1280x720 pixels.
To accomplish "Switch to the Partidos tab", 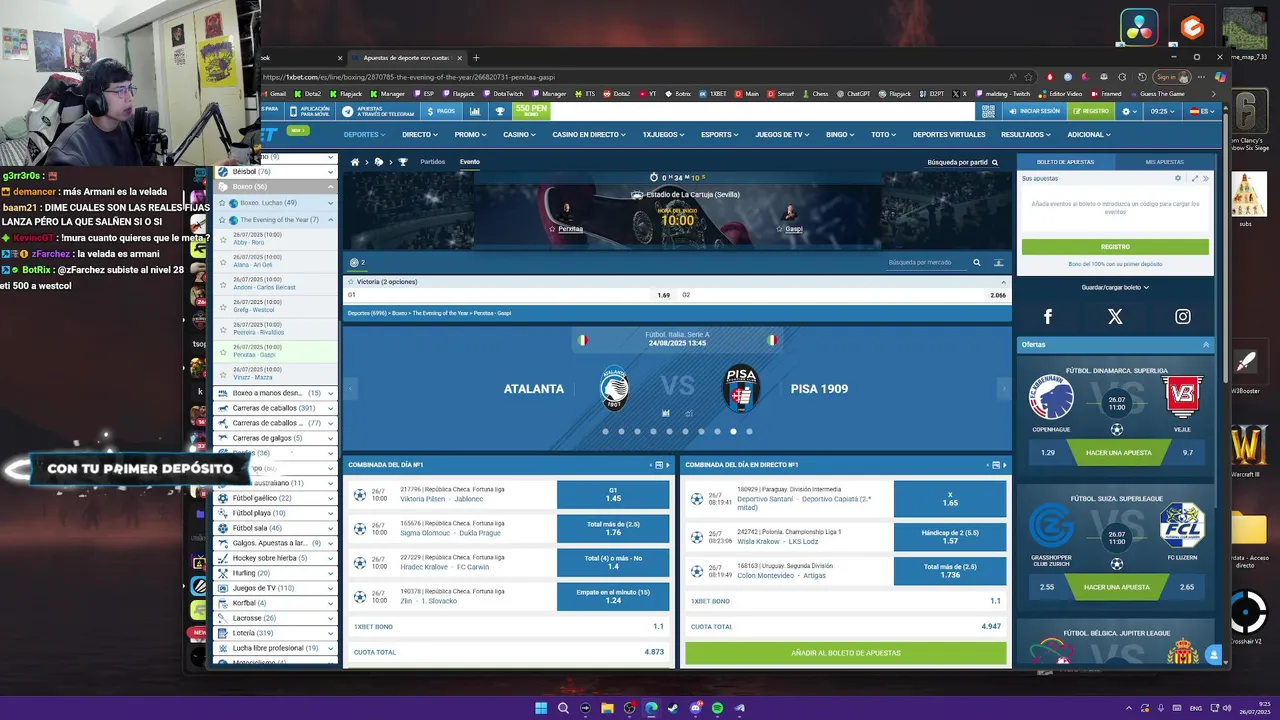I will click(433, 162).
